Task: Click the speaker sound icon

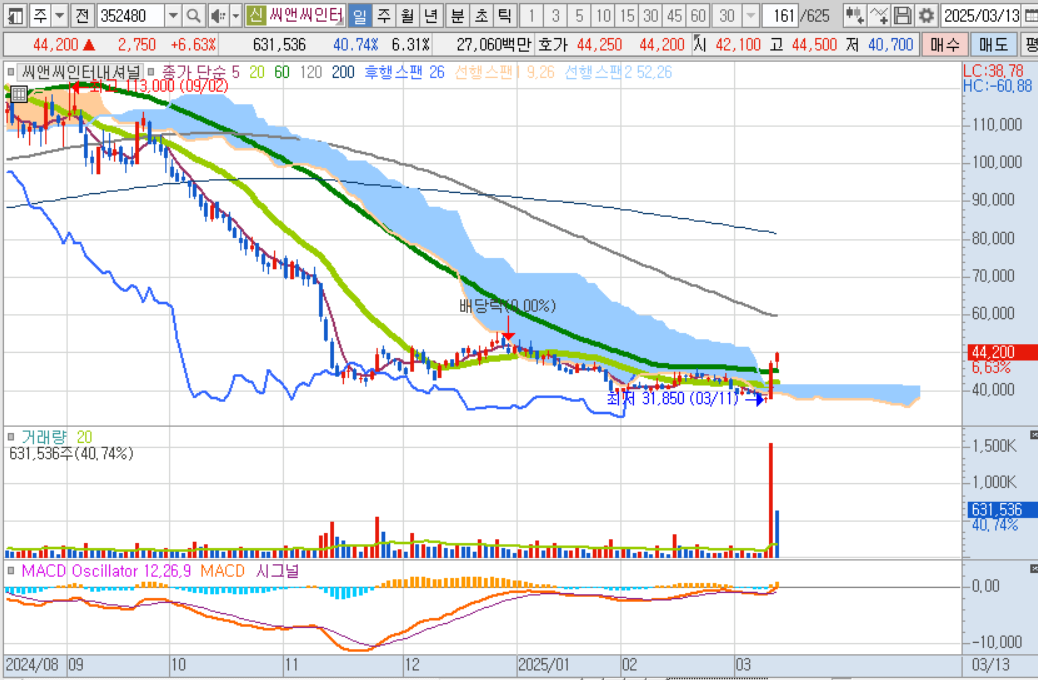Action: [218, 15]
